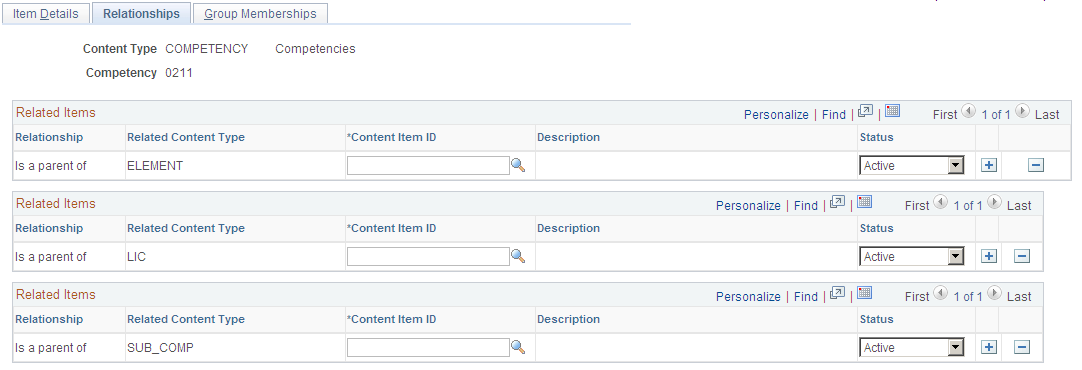Viewport: 1082px width, 370px height.
Task: Open Status dropdown for SUB_COMP row
Action: tap(912, 347)
